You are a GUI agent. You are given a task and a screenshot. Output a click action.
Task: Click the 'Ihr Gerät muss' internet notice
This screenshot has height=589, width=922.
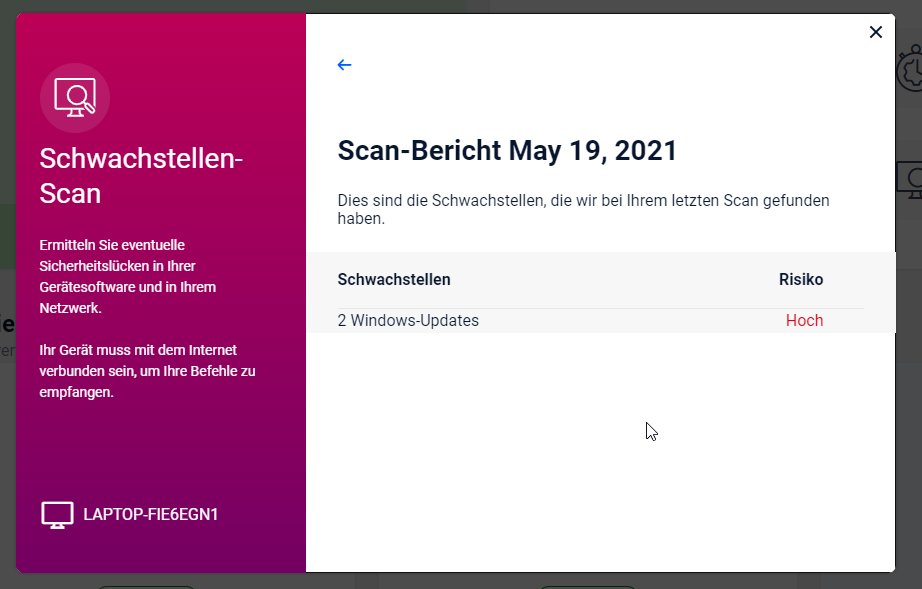pos(147,371)
